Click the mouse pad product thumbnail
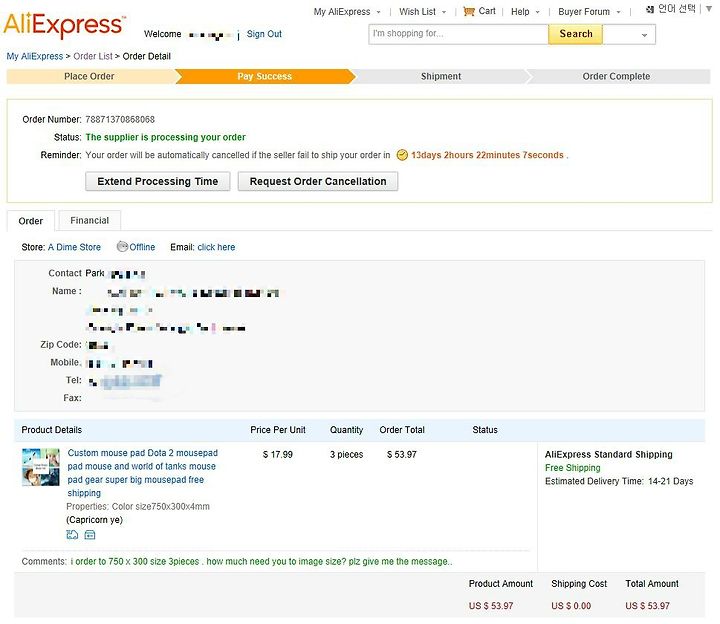The height and width of the screenshot is (624, 720). pyautogui.click(x=41, y=467)
